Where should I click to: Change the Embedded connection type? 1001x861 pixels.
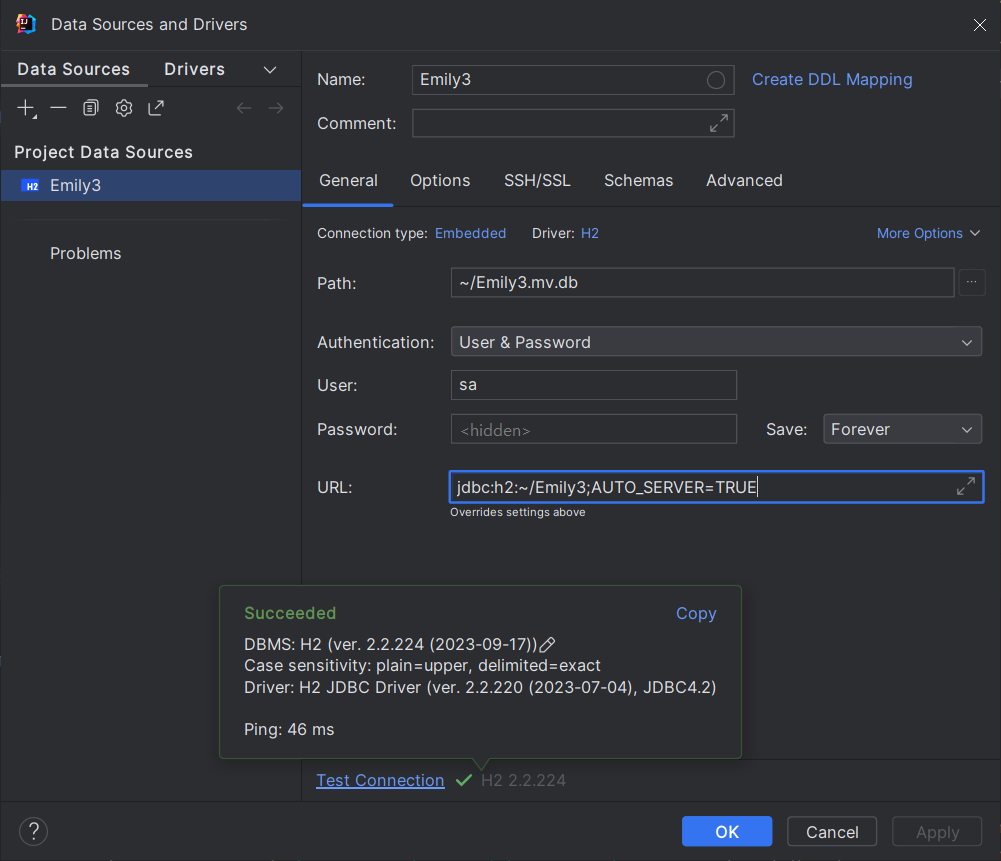(470, 233)
